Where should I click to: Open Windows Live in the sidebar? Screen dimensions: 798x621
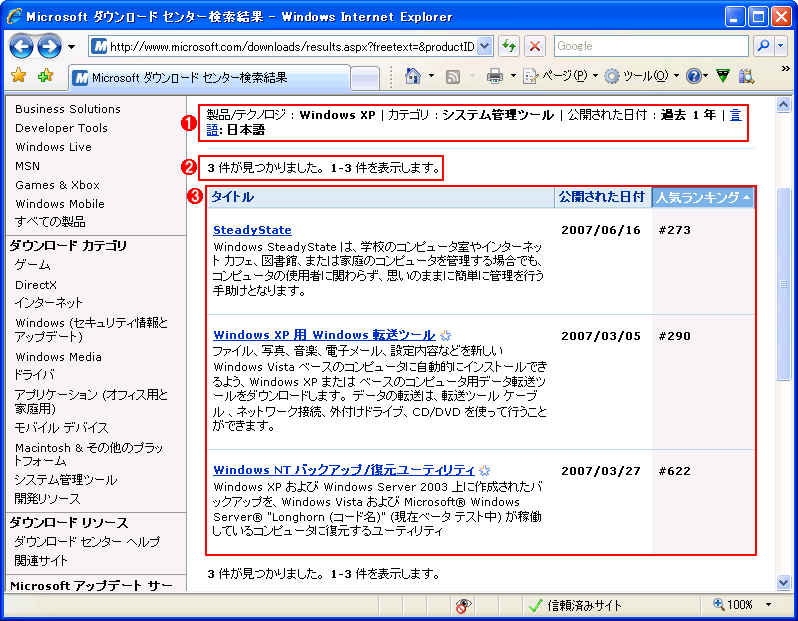[x=53, y=147]
